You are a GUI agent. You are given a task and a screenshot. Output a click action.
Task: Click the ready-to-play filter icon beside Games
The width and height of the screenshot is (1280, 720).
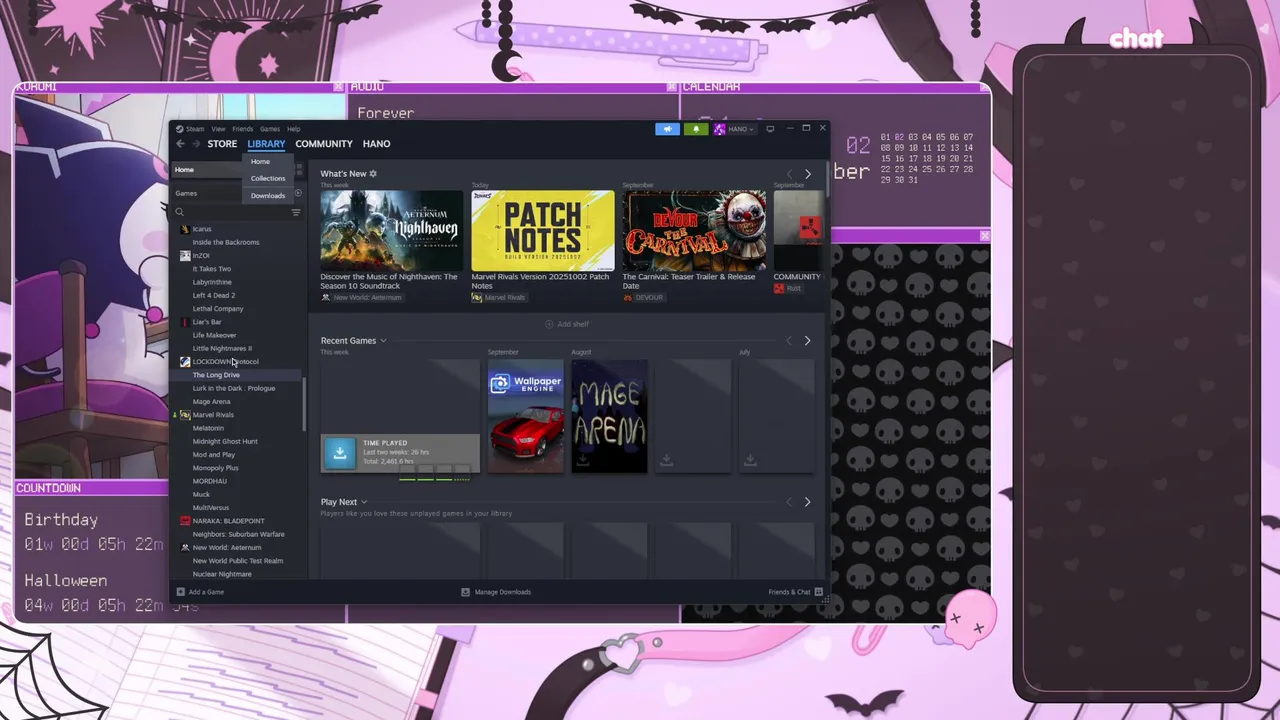pyautogui.click(x=298, y=193)
